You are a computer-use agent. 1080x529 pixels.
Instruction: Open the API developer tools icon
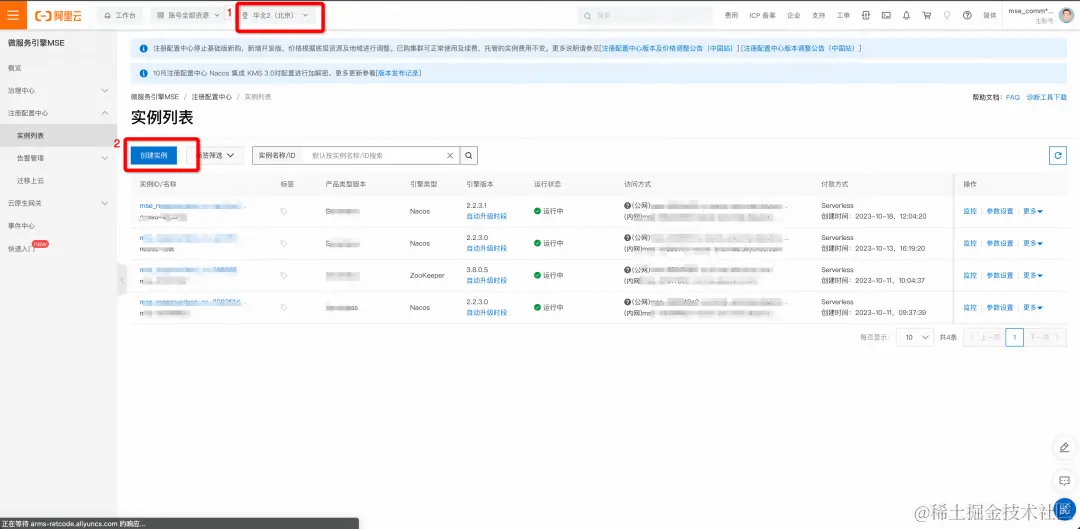pos(866,15)
